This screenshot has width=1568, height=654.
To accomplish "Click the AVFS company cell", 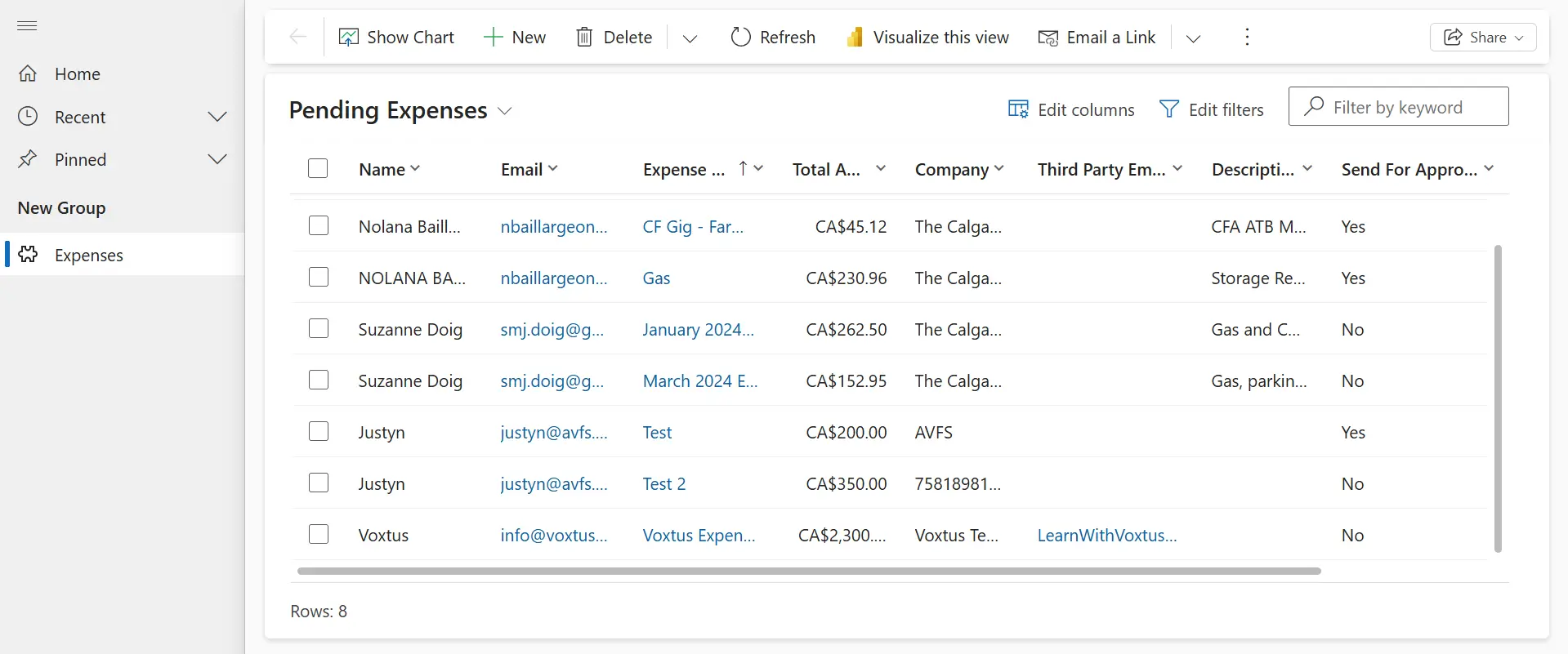I will [x=934, y=433].
